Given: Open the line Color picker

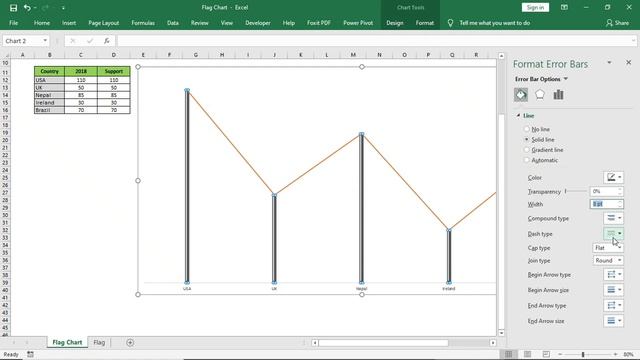Looking at the screenshot, I should [x=613, y=177].
